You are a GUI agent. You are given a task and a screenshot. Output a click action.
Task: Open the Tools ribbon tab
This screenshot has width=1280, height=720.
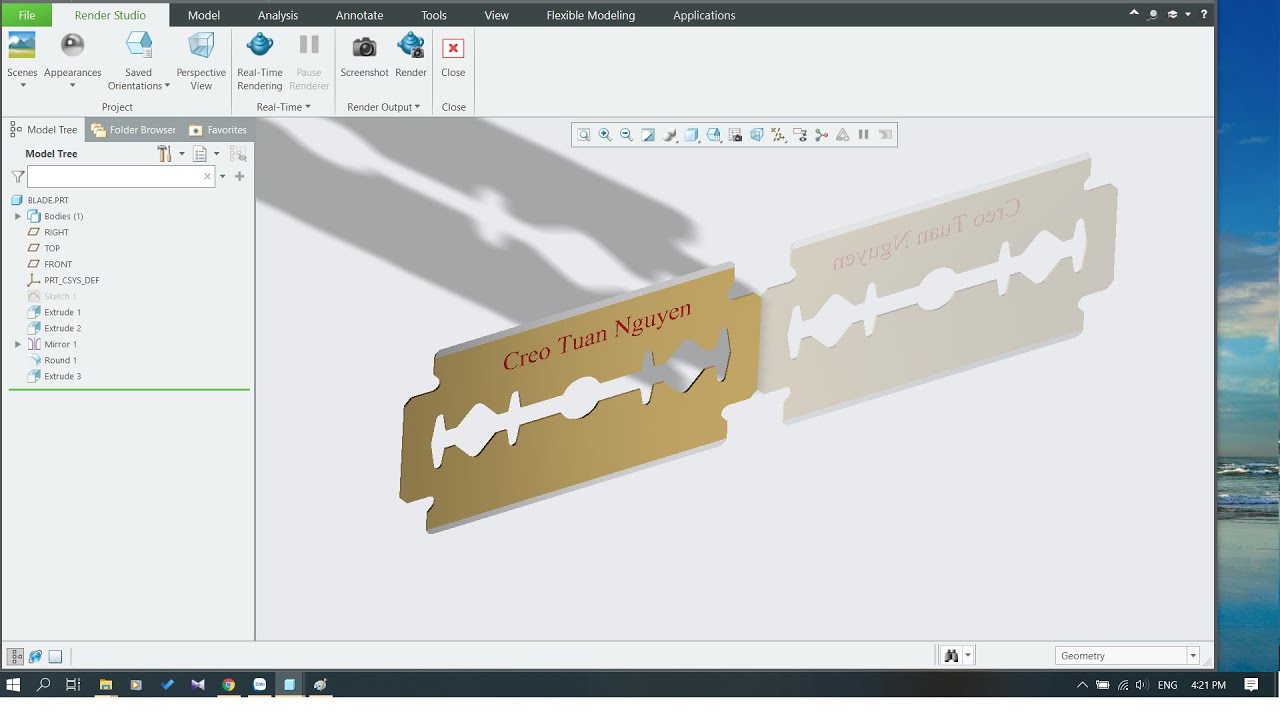[434, 15]
